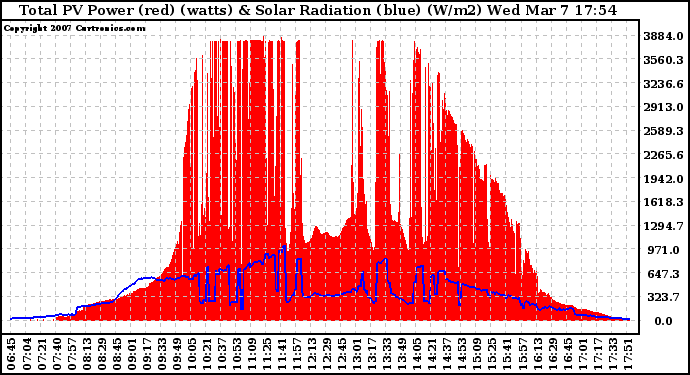690x375 pixels.
Task: Click the 07:57 time label
Action: pos(72,354)
